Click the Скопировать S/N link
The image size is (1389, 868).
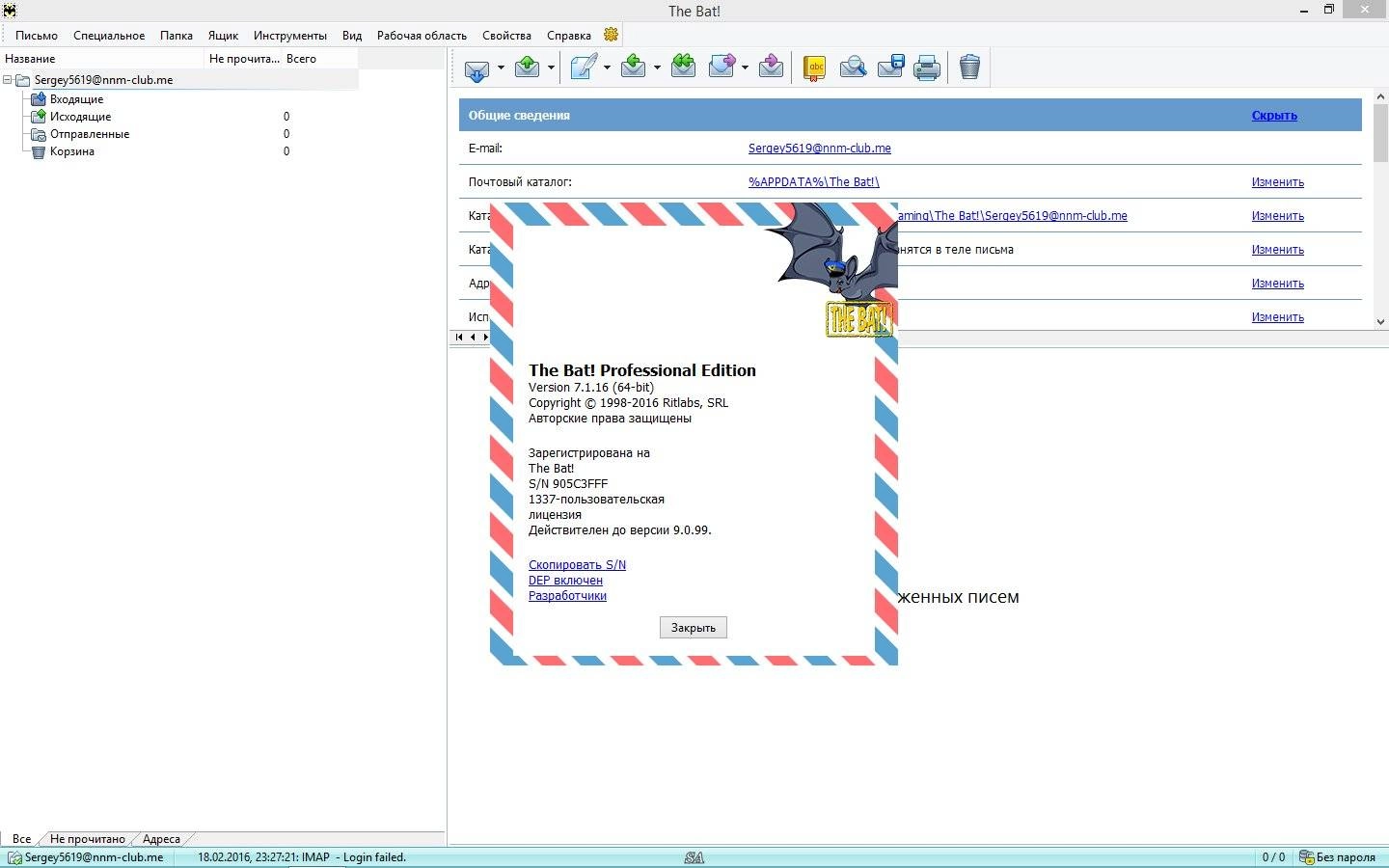[x=577, y=565]
